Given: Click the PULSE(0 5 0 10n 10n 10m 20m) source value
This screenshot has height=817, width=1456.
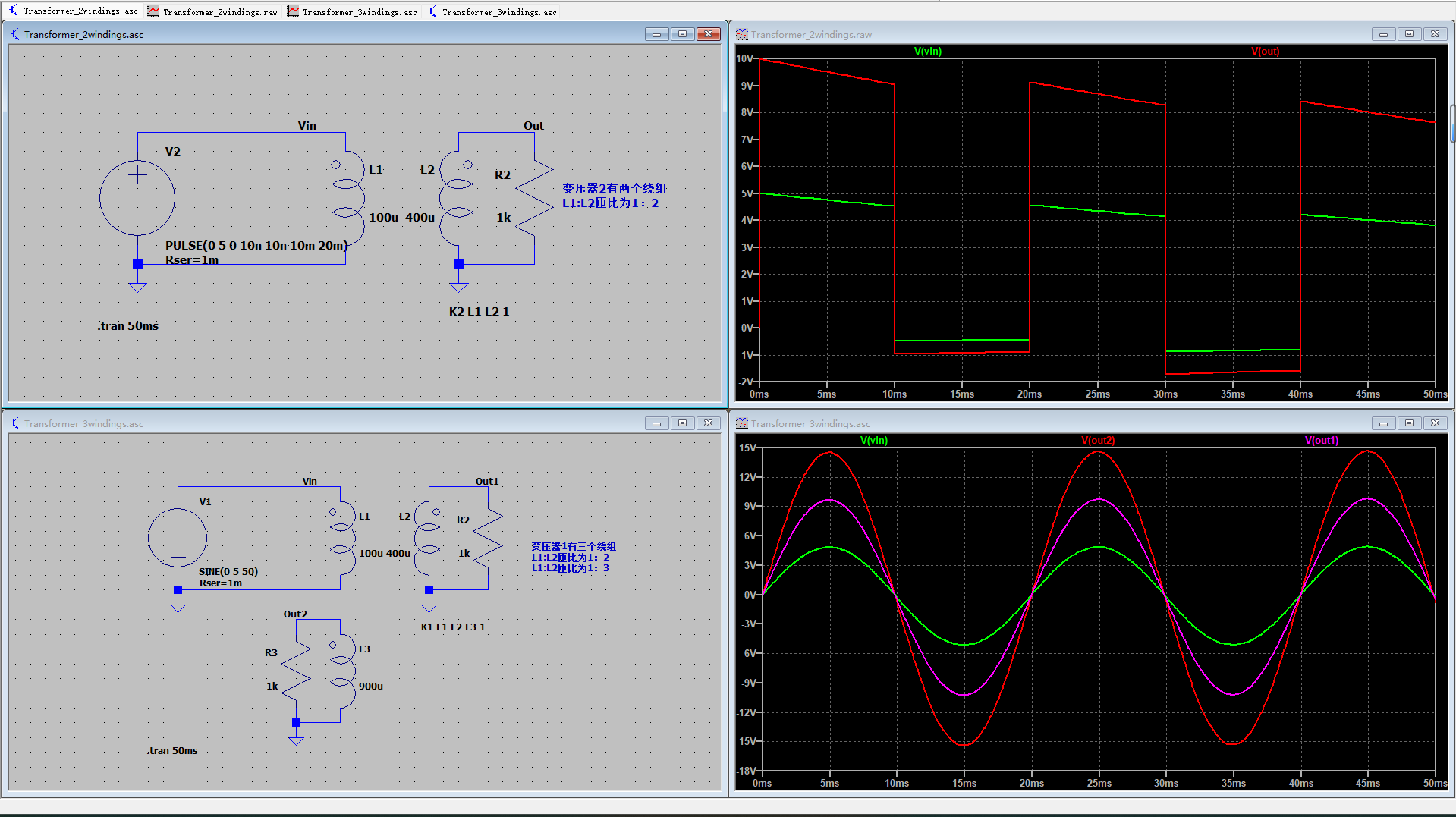Looking at the screenshot, I should click(x=256, y=245).
